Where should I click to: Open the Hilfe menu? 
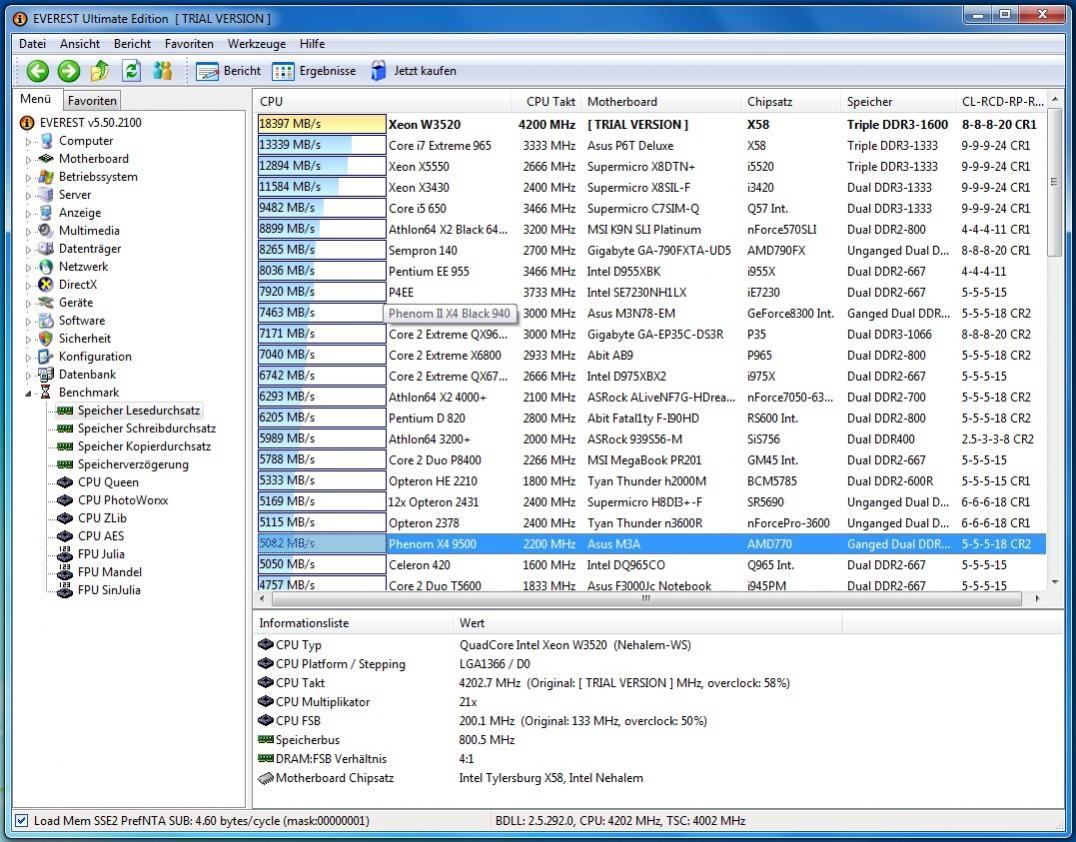312,43
